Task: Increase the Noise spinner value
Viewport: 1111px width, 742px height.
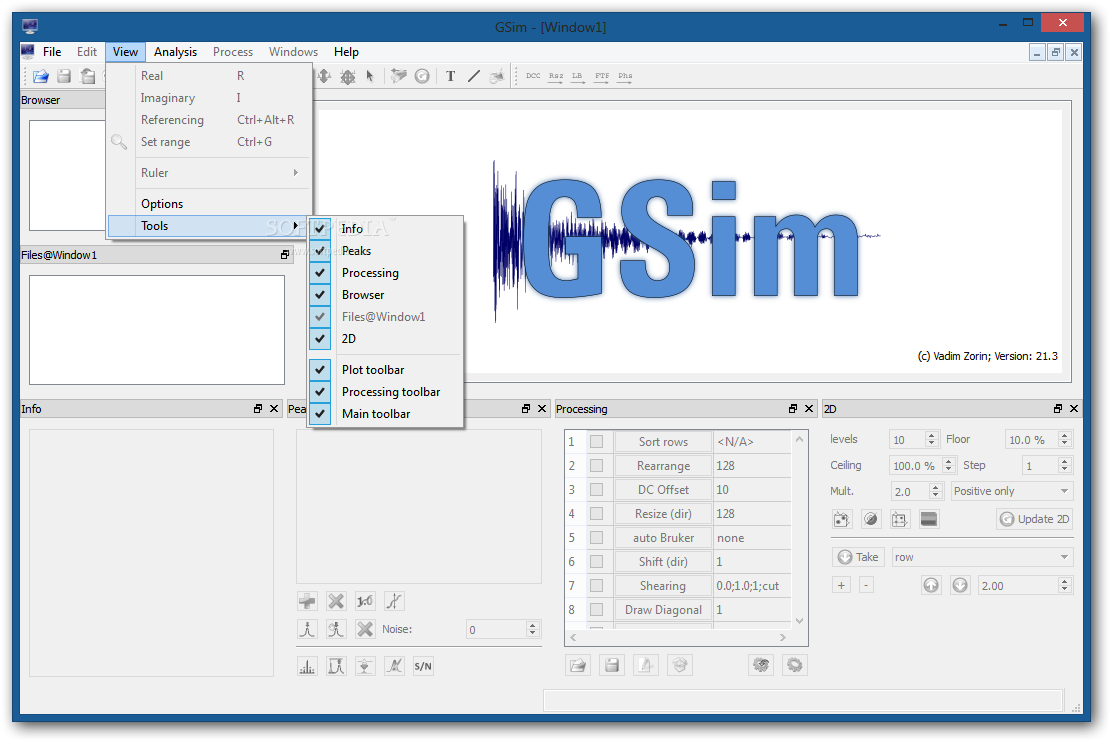Action: pyautogui.click(x=533, y=625)
